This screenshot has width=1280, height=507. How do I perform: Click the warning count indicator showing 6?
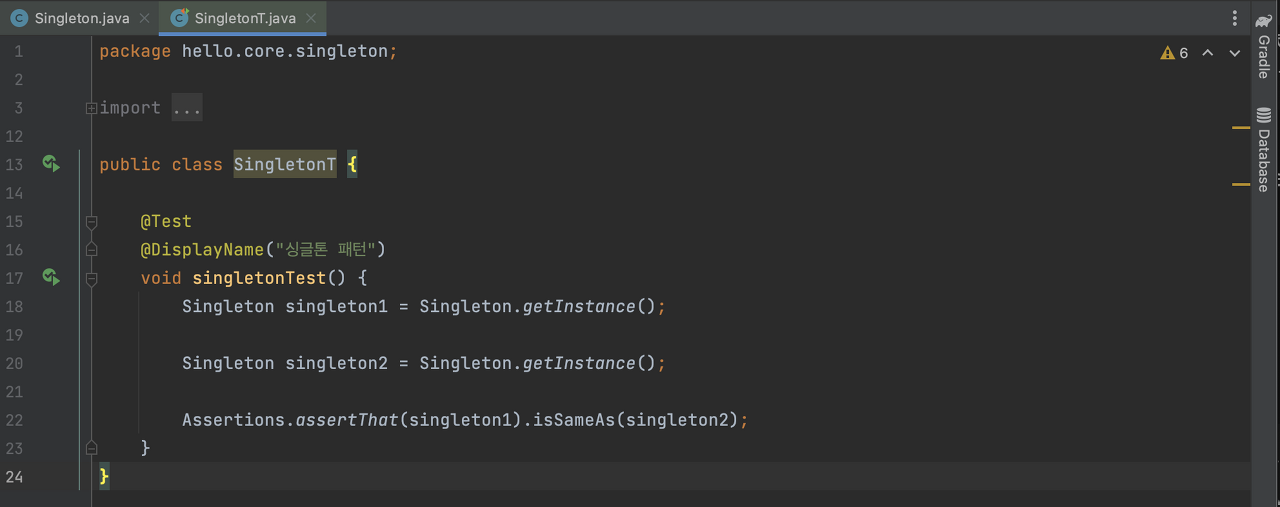point(1174,53)
